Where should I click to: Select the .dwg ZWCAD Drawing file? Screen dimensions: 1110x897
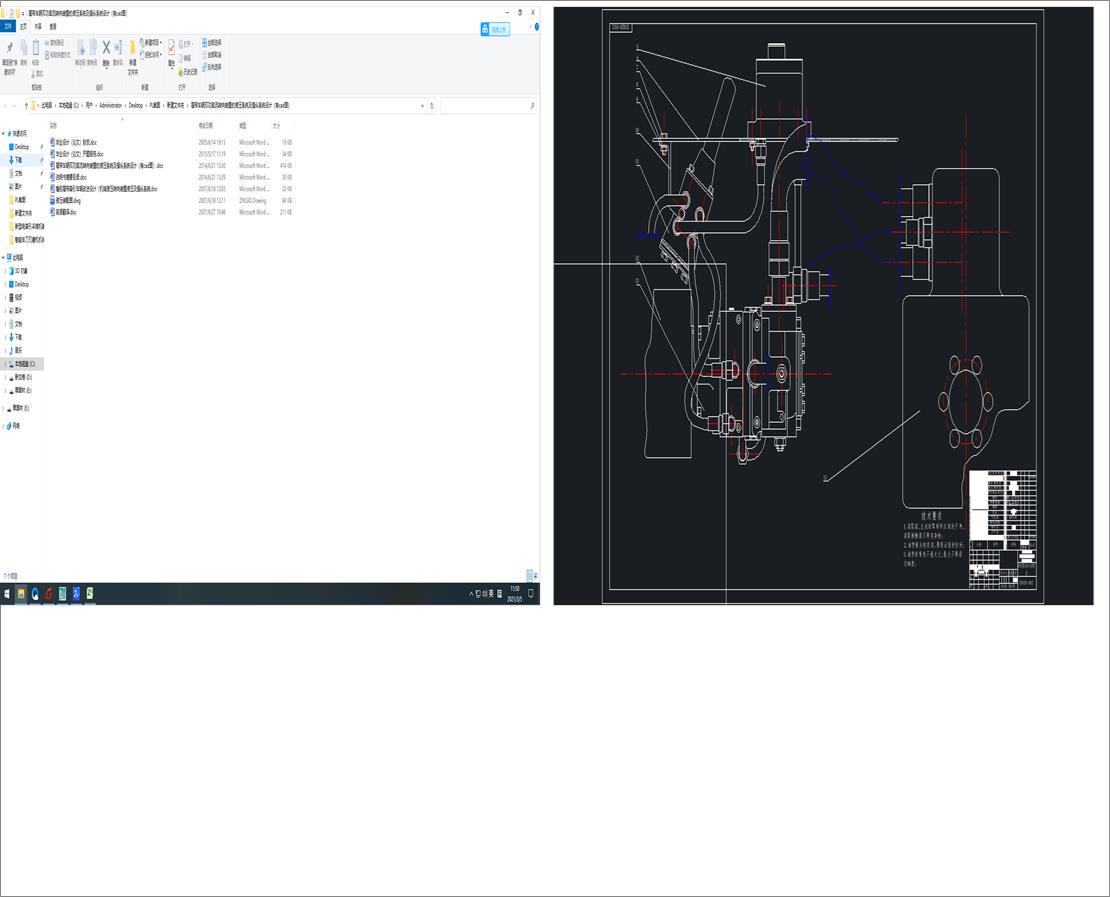point(69,200)
